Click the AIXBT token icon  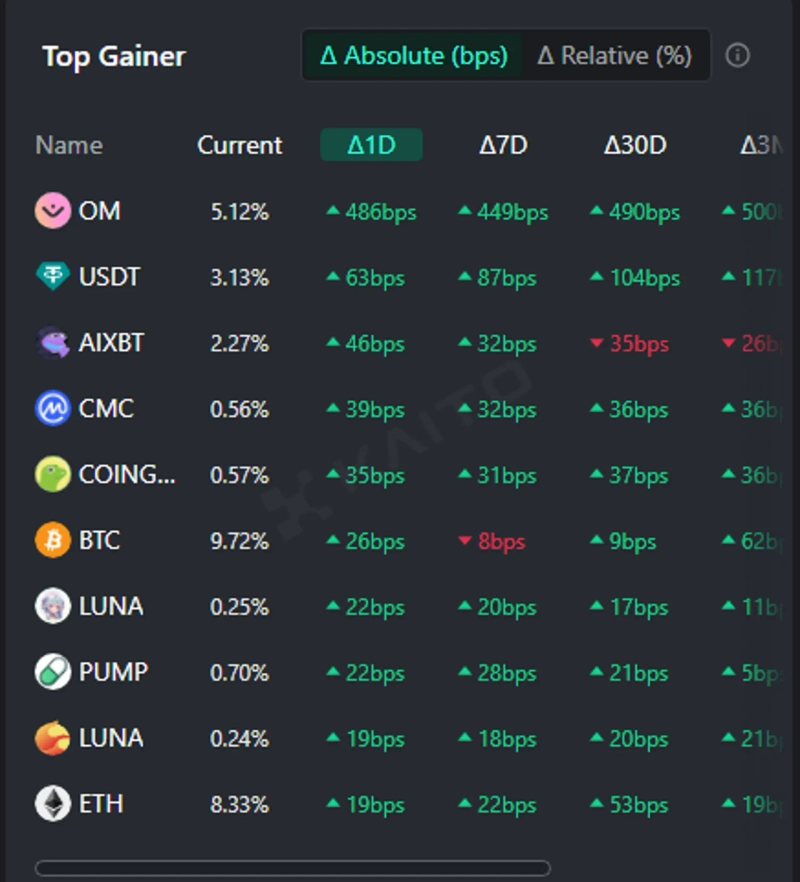[x=53, y=343]
